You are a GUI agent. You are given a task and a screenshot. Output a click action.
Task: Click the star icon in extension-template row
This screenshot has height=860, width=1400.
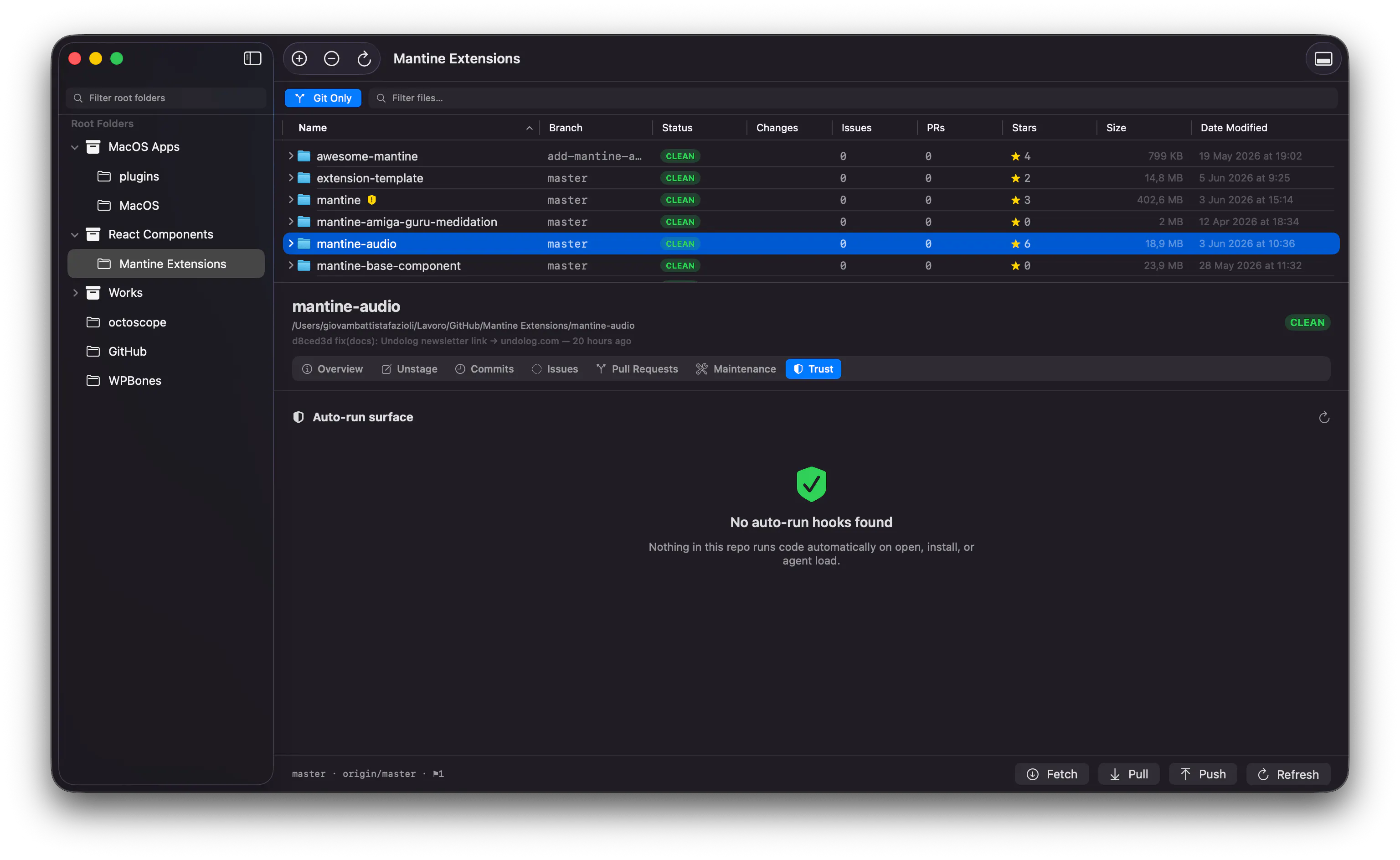coord(1015,178)
